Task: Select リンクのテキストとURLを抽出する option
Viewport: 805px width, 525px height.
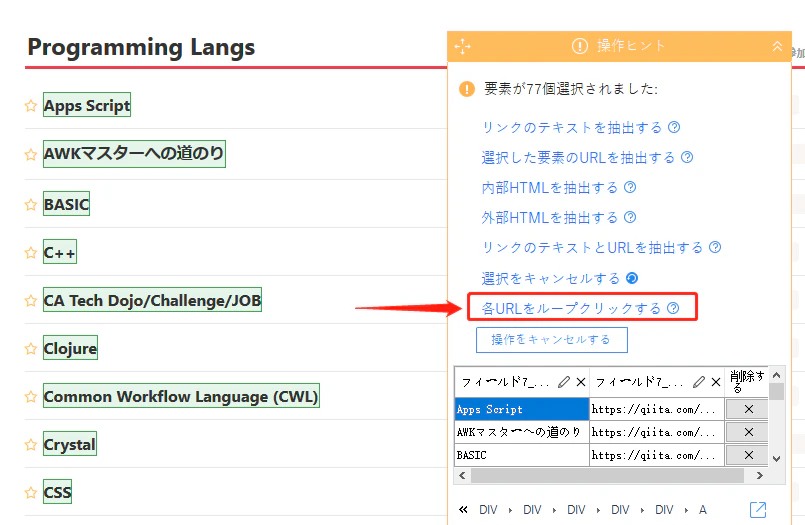Action: point(592,247)
